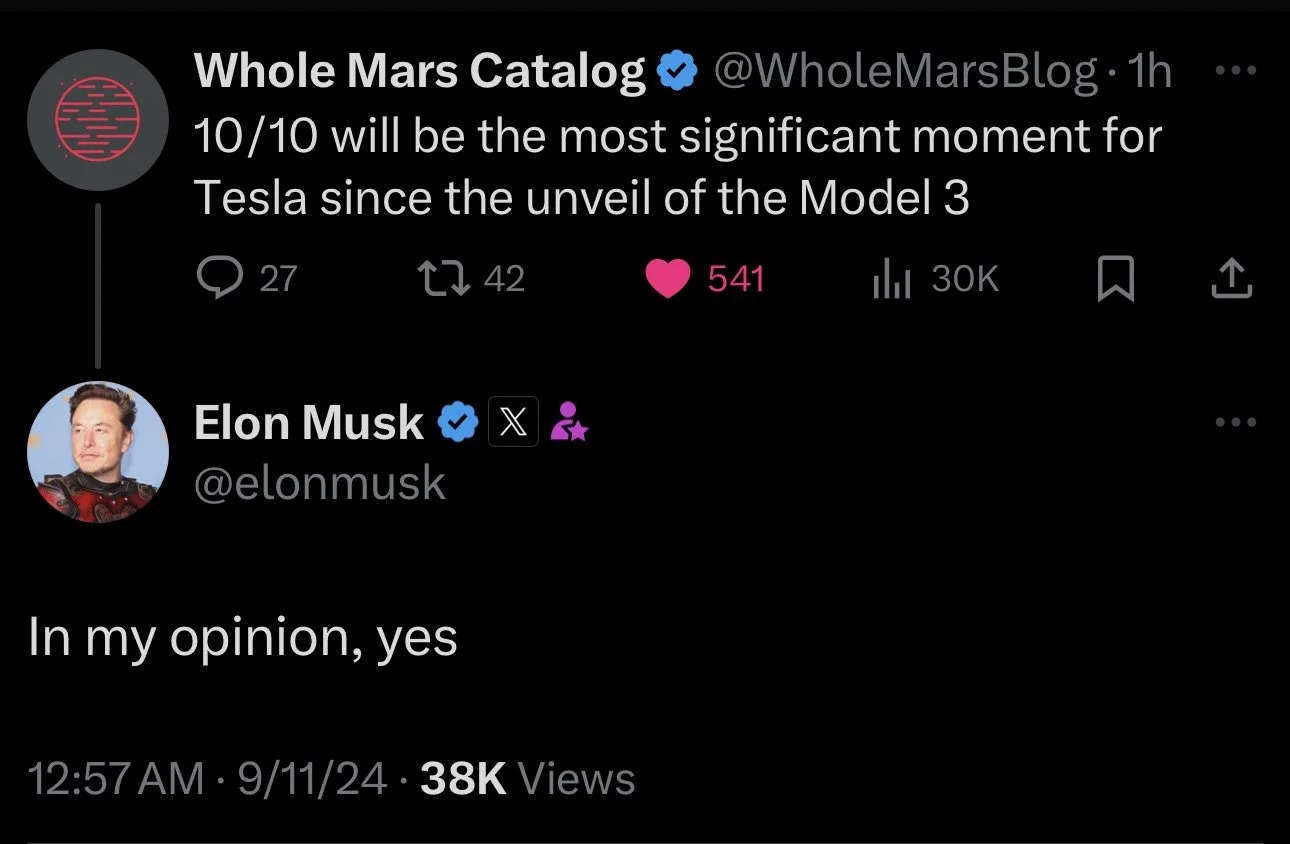1290x844 pixels.
Task: Open Elon Musk's profile picture
Action: [x=97, y=451]
